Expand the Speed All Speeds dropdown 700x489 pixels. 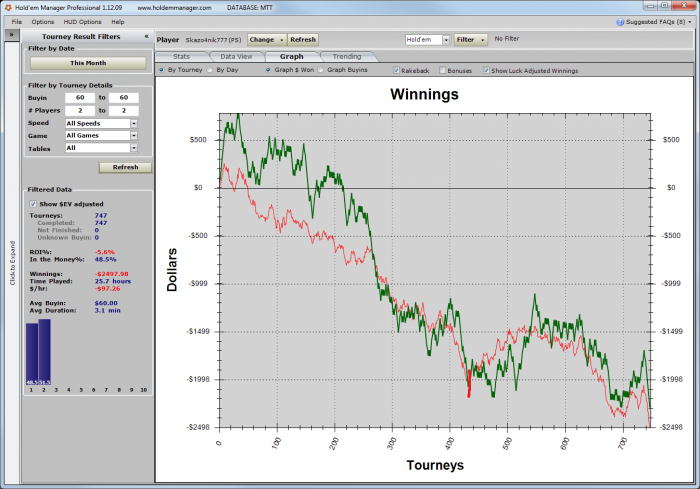[x=134, y=123]
